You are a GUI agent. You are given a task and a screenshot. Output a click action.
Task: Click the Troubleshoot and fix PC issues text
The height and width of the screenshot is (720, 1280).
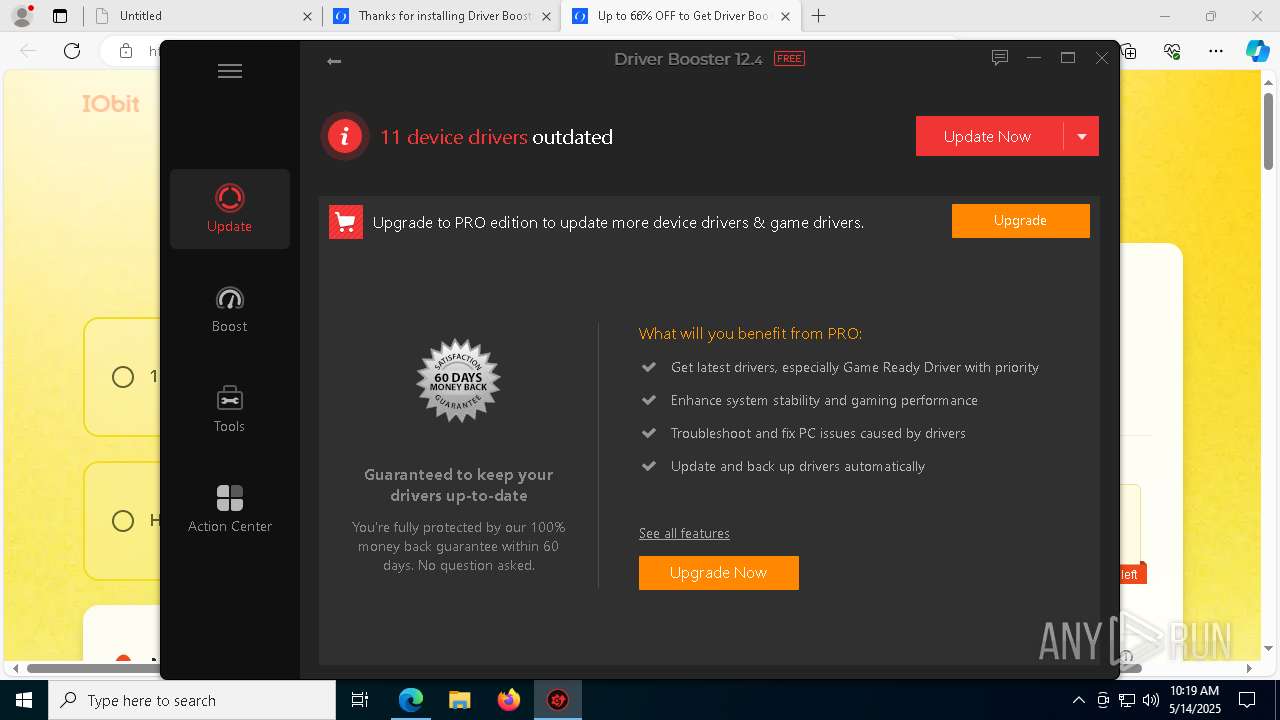tap(818, 433)
